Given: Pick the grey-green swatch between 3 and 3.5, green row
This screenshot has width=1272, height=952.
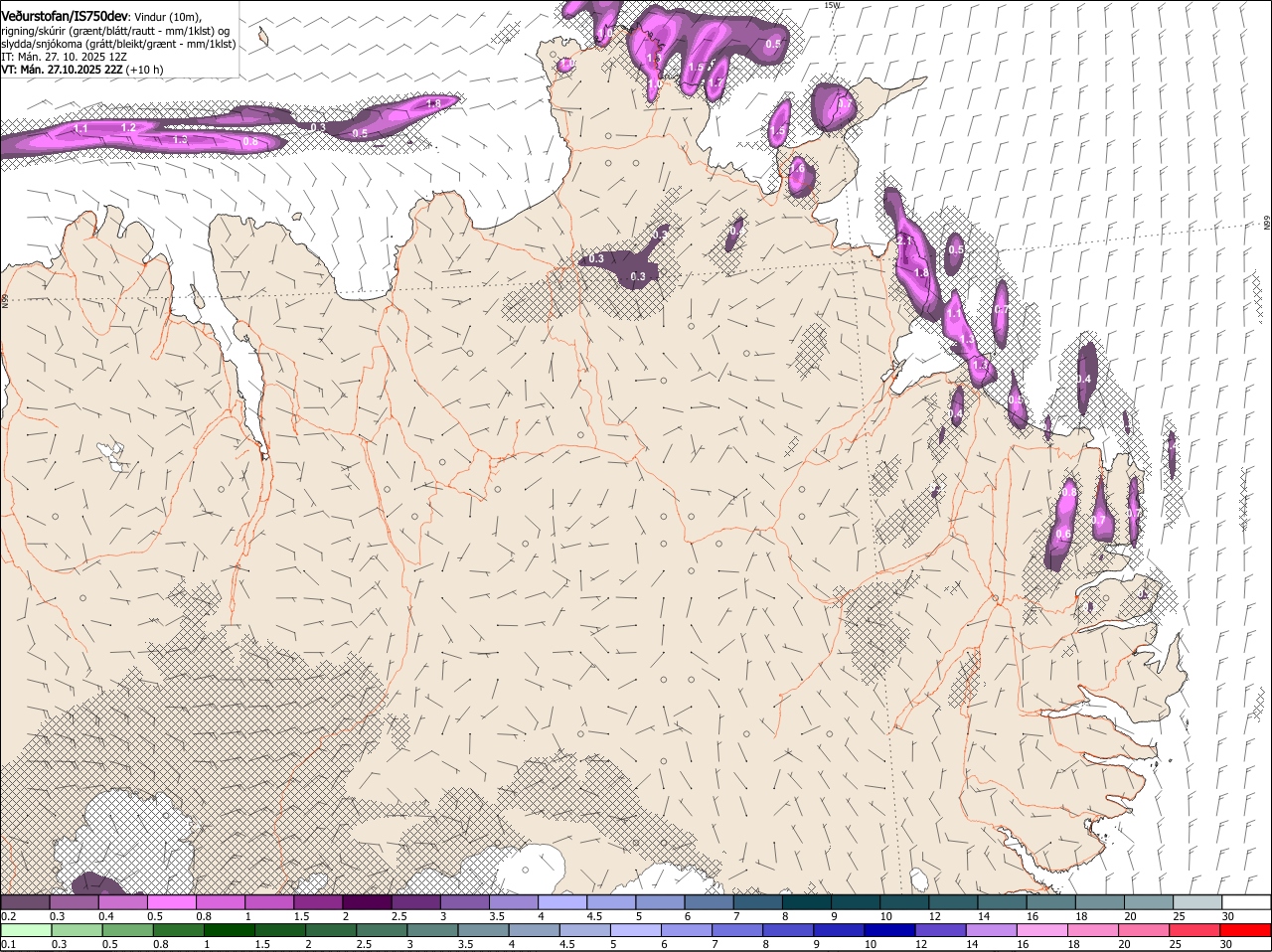Looking at the screenshot, I should (432, 930).
